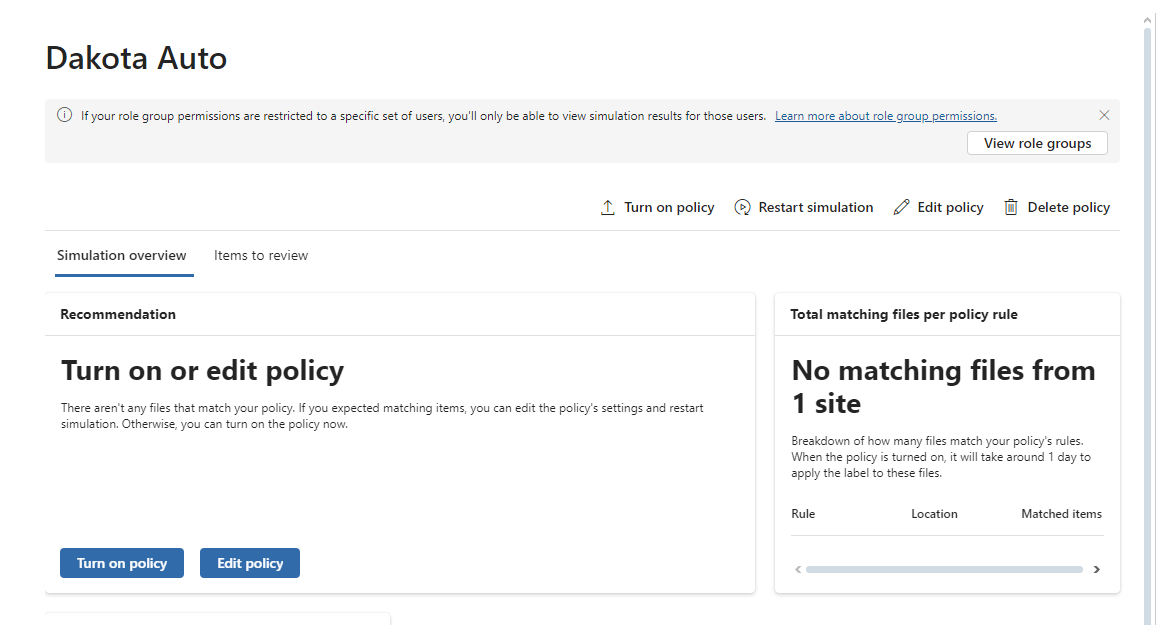Open View role groups
Viewport: 1159px width, 625px height.
tap(1037, 143)
